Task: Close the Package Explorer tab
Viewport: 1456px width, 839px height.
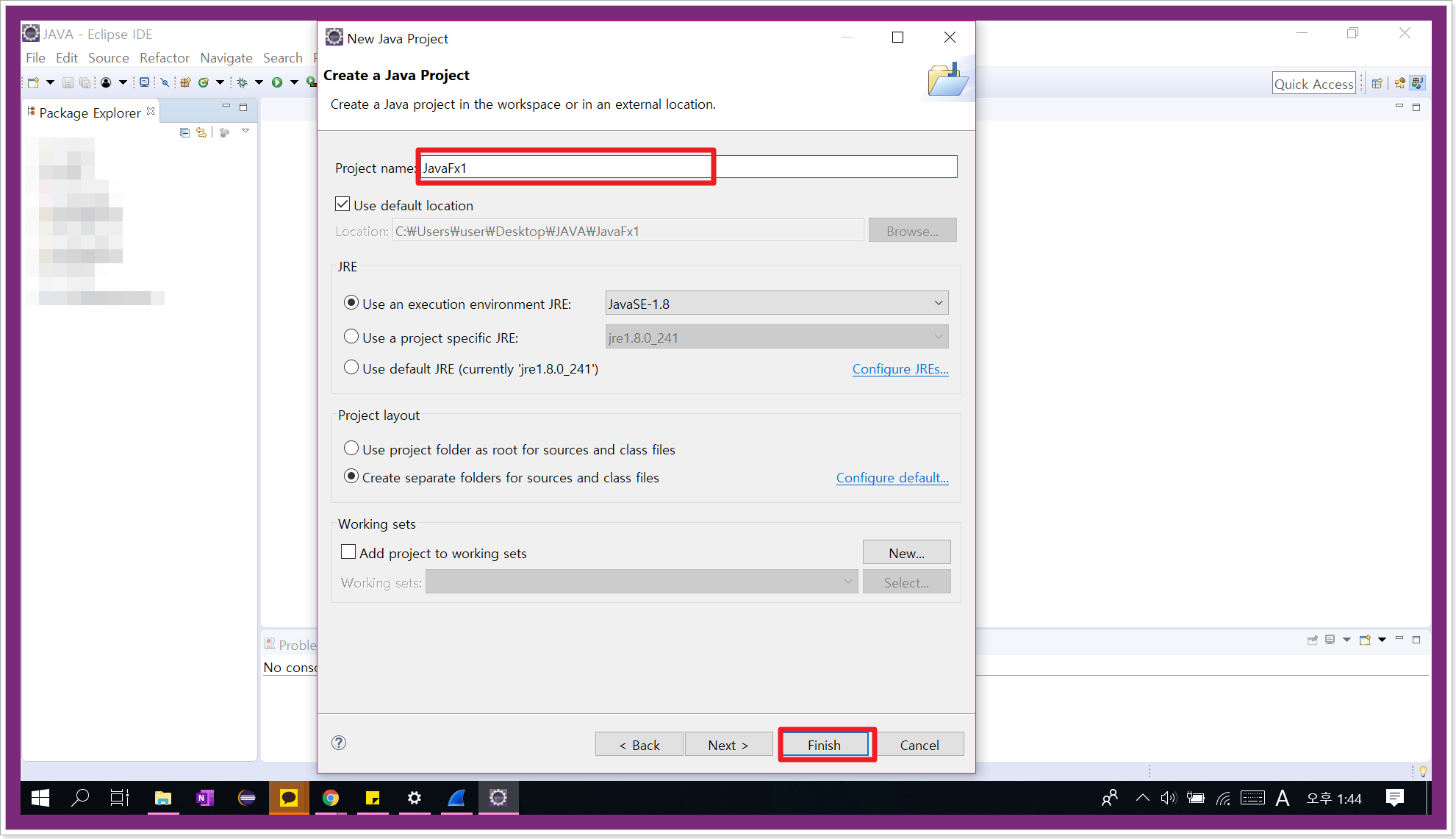Action: 151,111
